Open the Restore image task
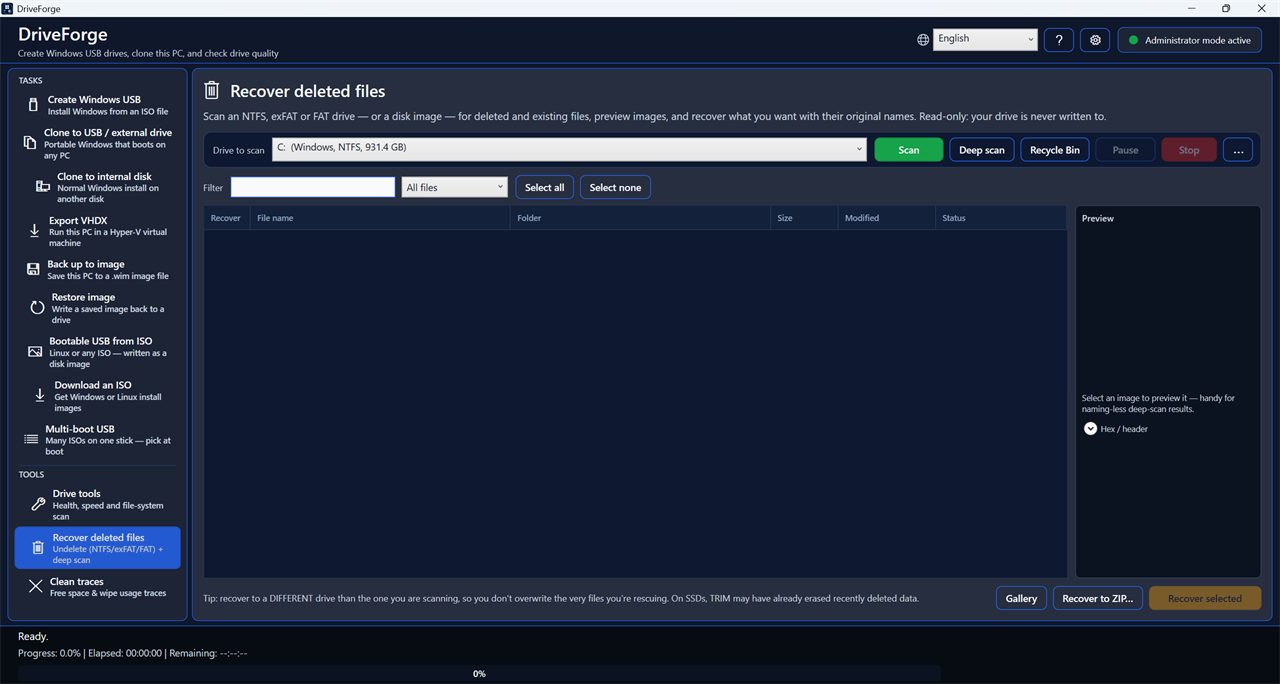 click(x=97, y=308)
